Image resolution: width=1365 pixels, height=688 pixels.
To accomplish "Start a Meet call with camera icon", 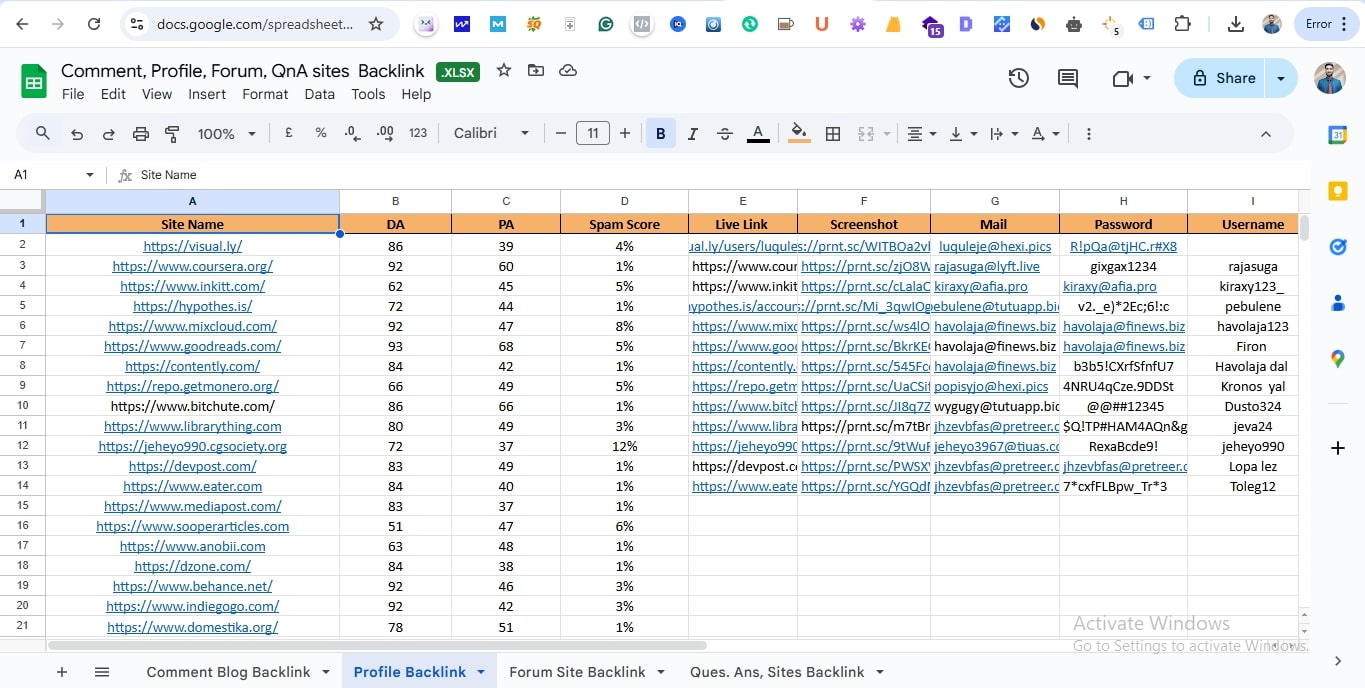I will tap(1122, 78).
